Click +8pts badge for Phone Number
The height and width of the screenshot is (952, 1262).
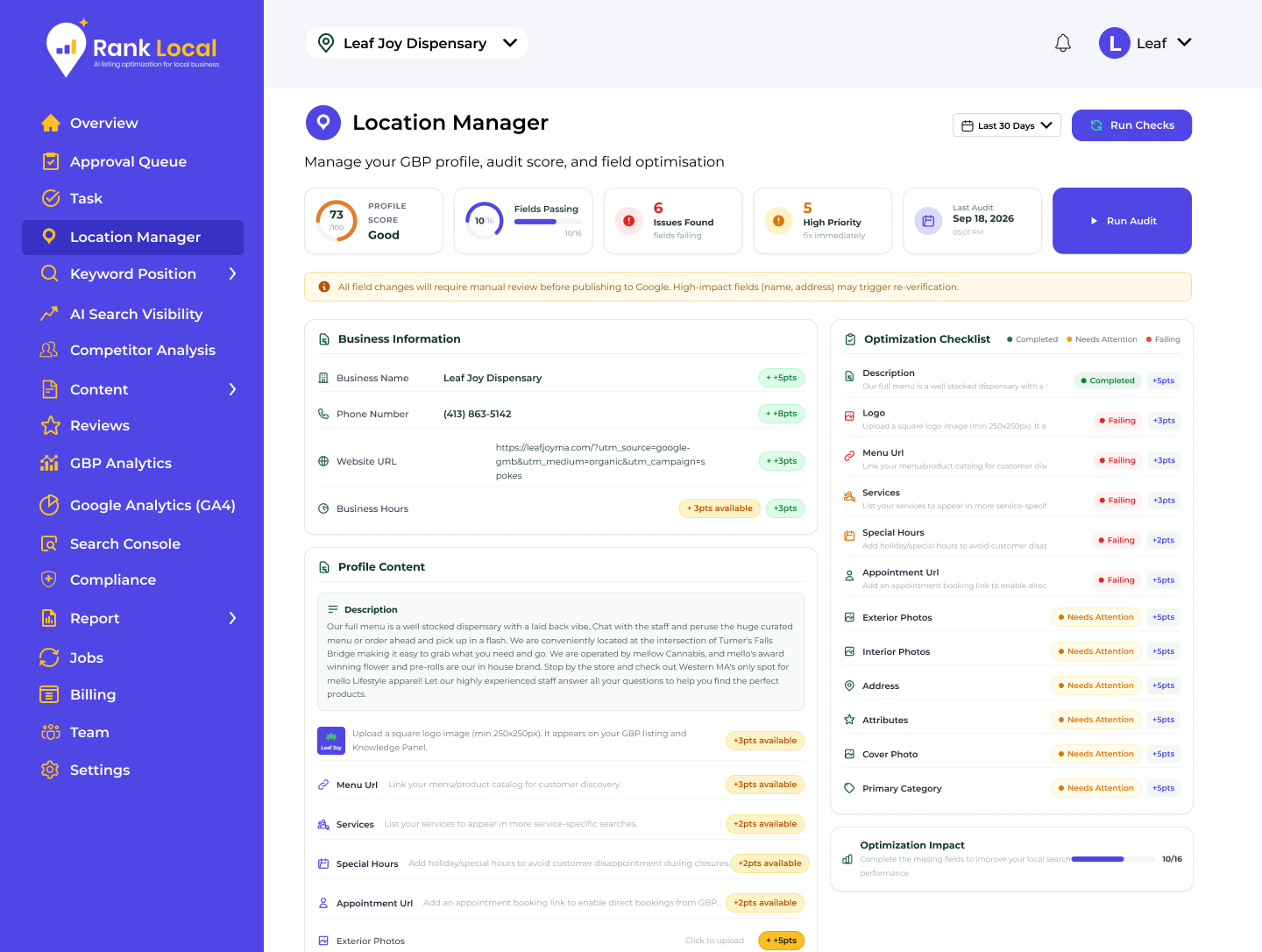point(781,414)
